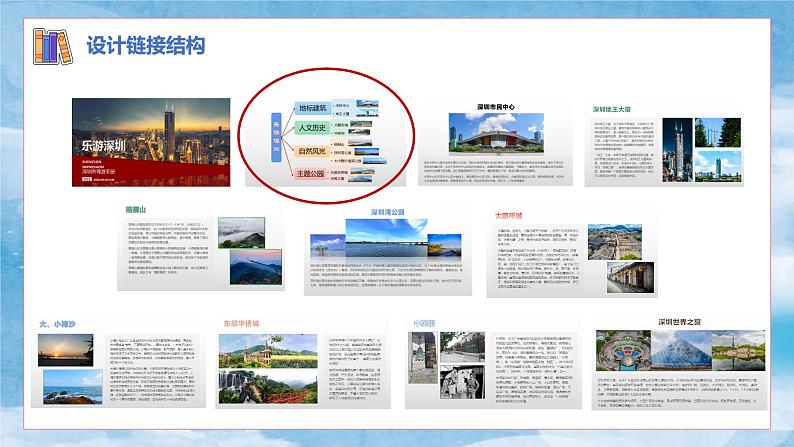Open the blue-toned Wutong mountain photo

pyautogui.click(x=256, y=267)
